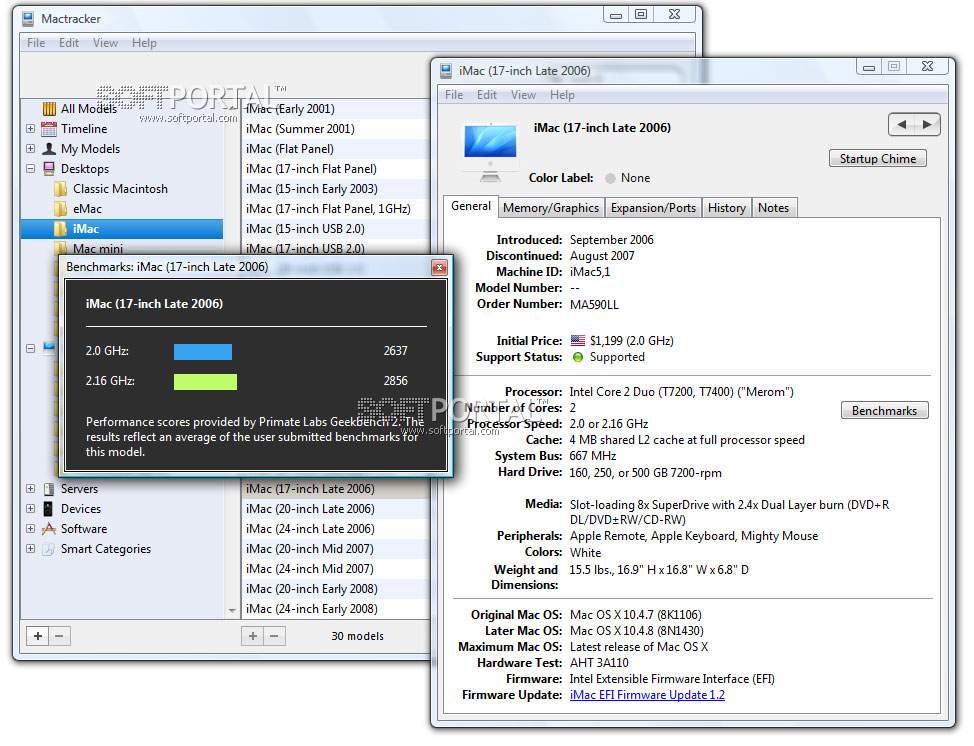Select iMac (20-inch Late 2006) row

(x=336, y=509)
